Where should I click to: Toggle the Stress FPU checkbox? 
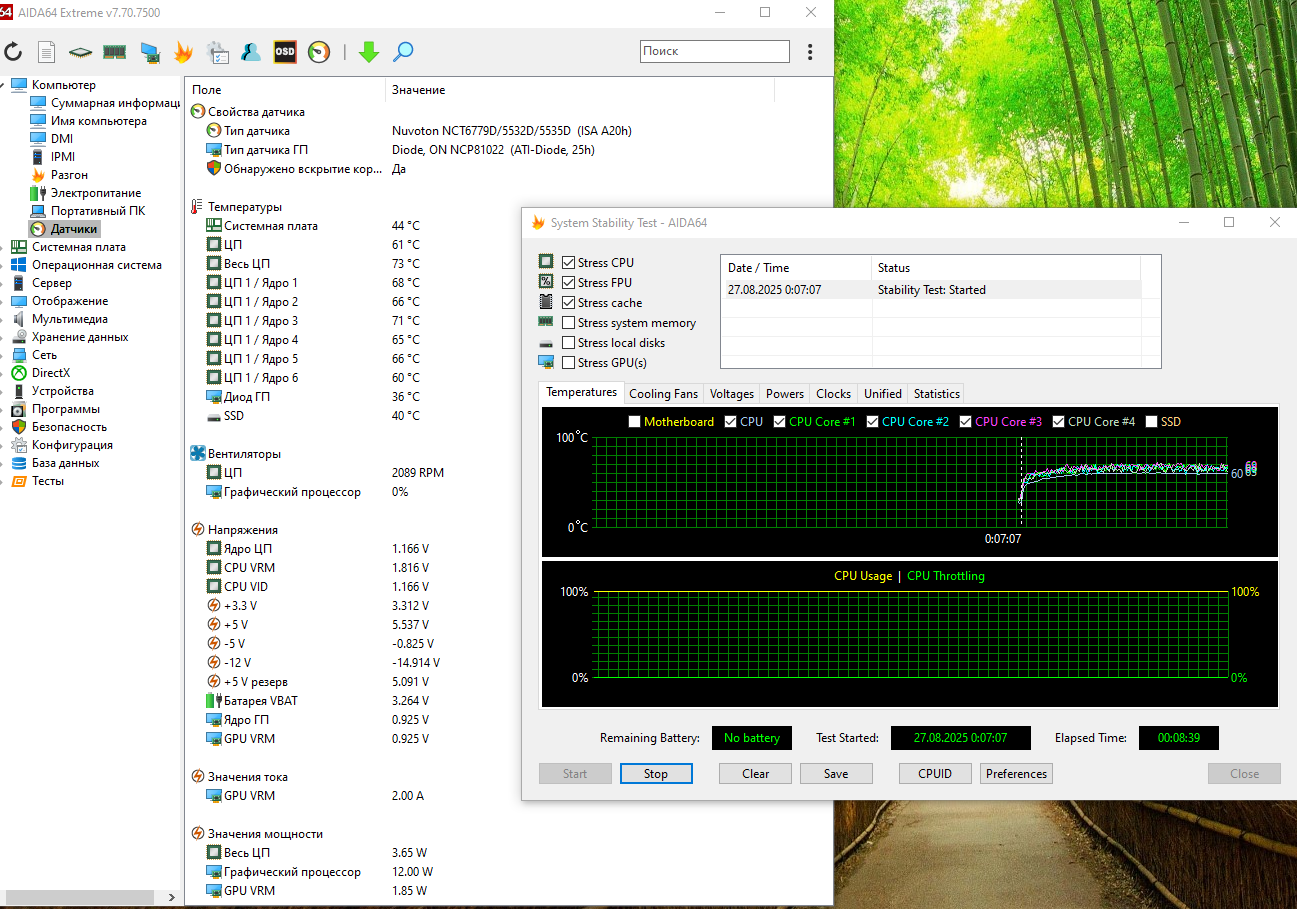[569, 283]
